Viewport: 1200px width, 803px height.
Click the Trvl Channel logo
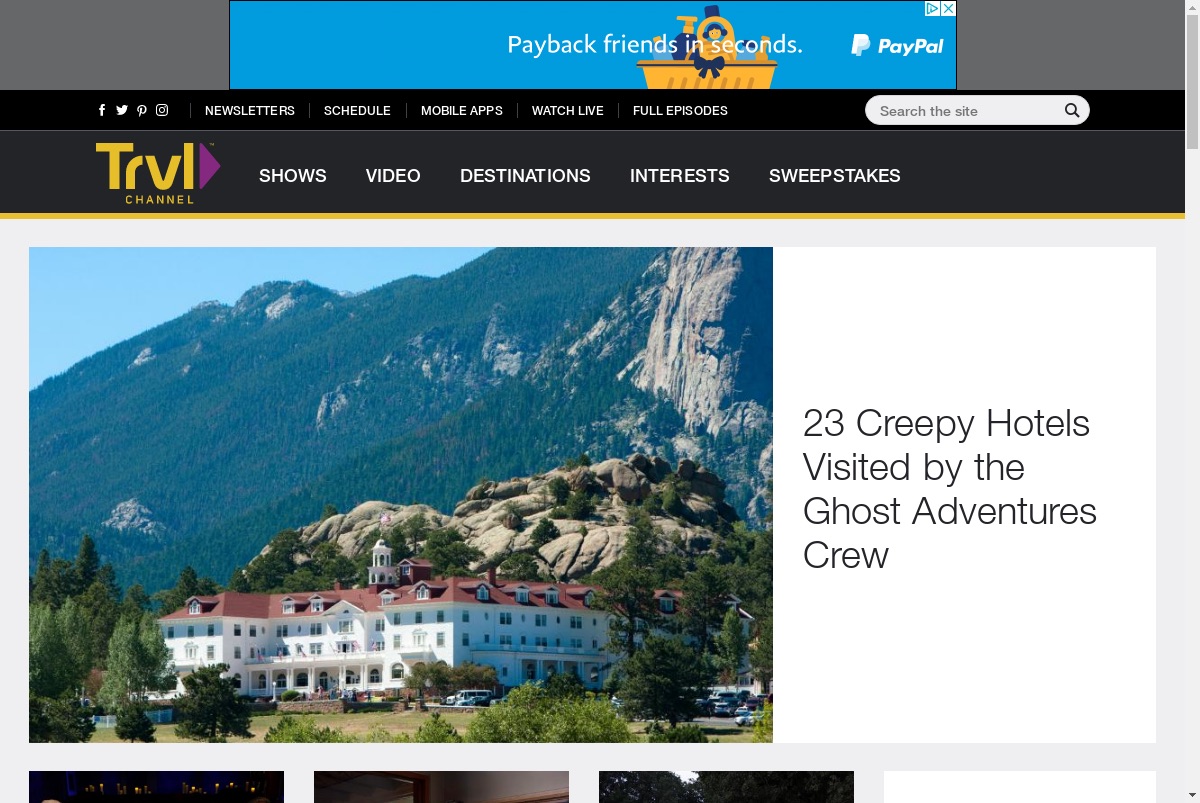click(158, 173)
